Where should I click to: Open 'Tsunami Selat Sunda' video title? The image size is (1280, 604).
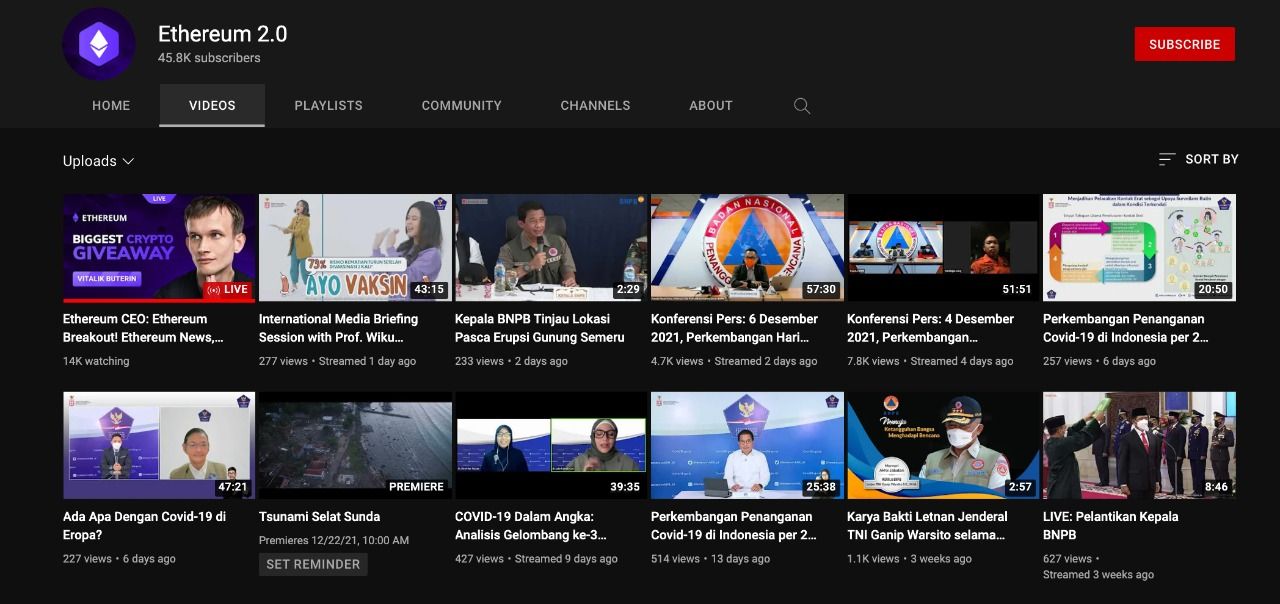pyautogui.click(x=319, y=517)
